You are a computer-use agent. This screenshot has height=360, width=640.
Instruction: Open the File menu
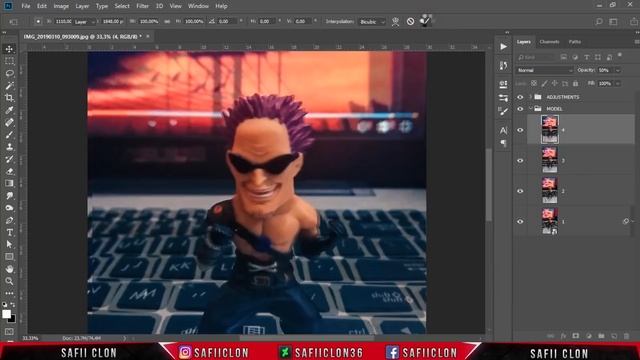[x=26, y=6]
